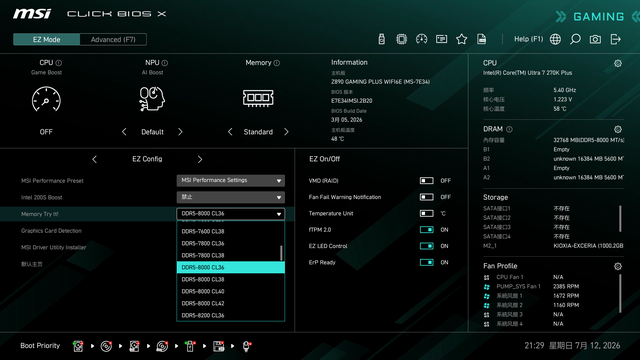Click the Storage panel scrollbar
640x360 pixels.
[620, 218]
